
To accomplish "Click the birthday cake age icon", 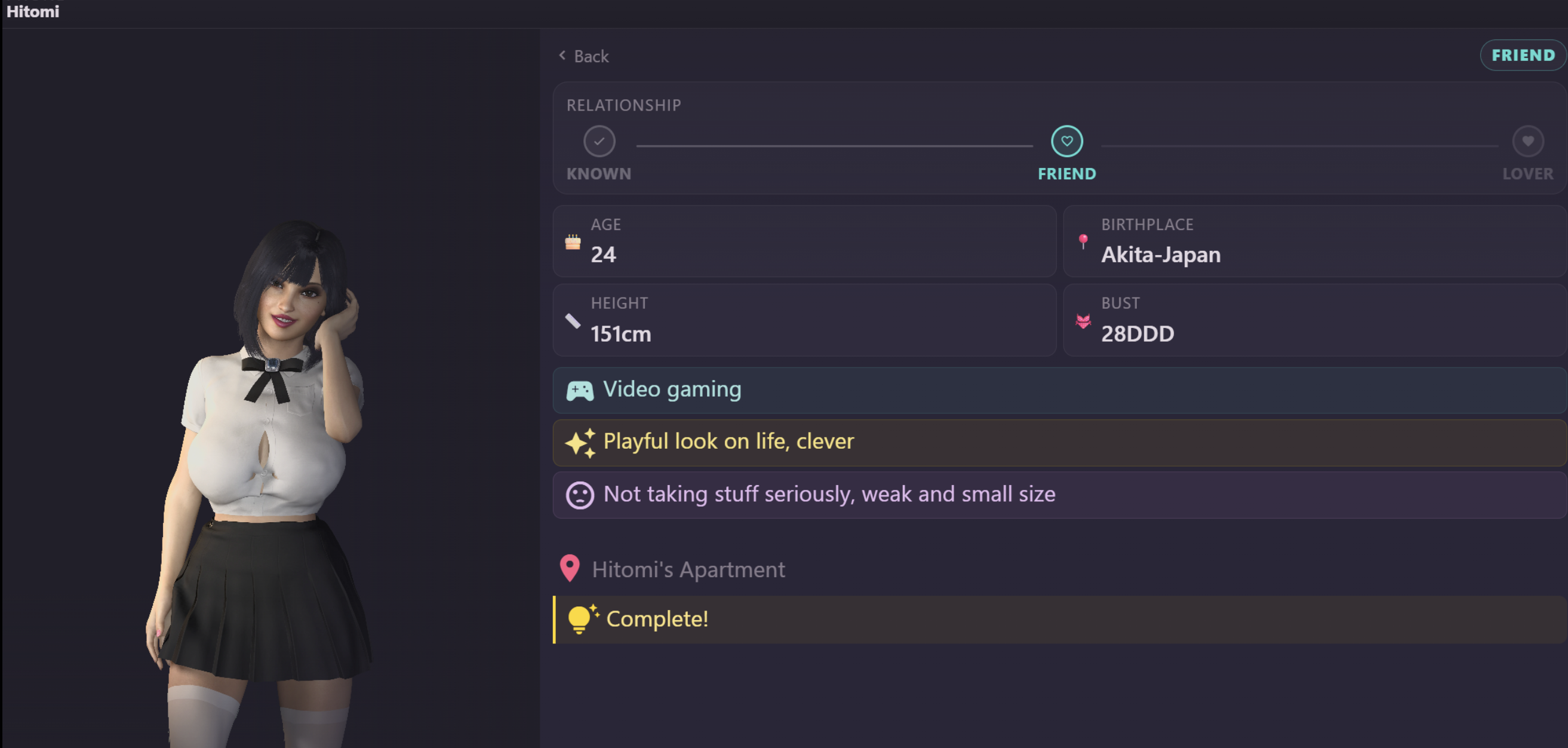I will point(572,243).
